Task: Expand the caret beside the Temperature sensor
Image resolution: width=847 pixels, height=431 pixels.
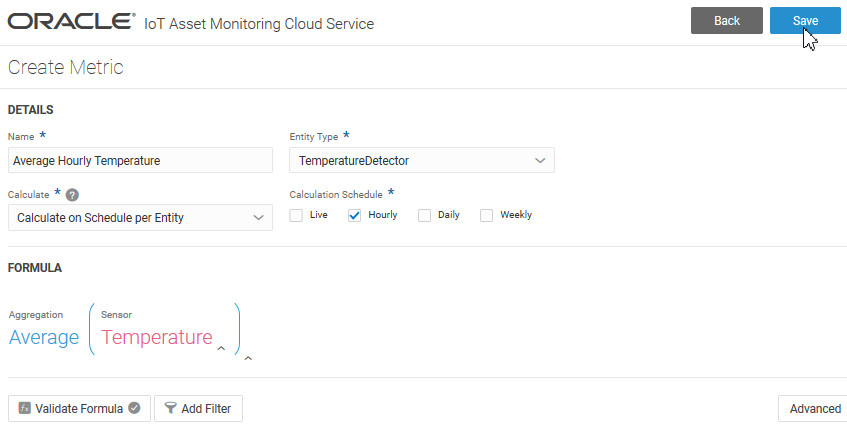Action: point(221,348)
